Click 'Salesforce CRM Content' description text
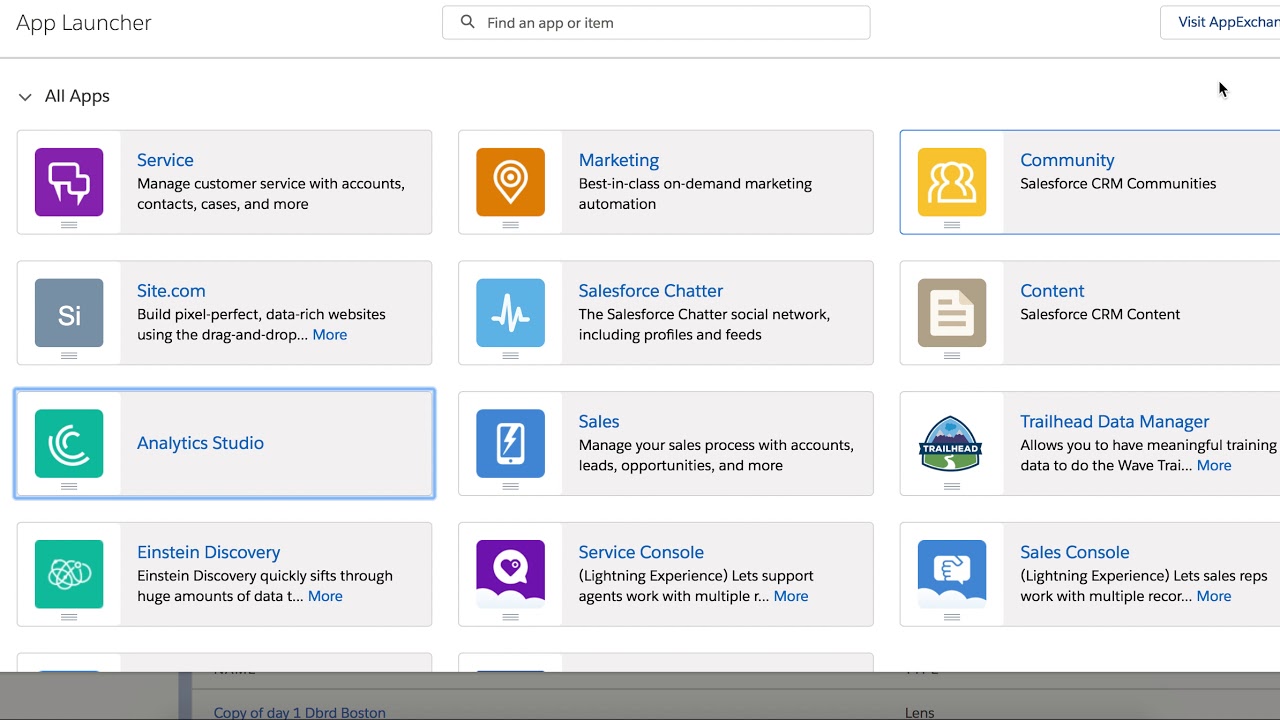The width and height of the screenshot is (1280, 720). coord(1100,314)
